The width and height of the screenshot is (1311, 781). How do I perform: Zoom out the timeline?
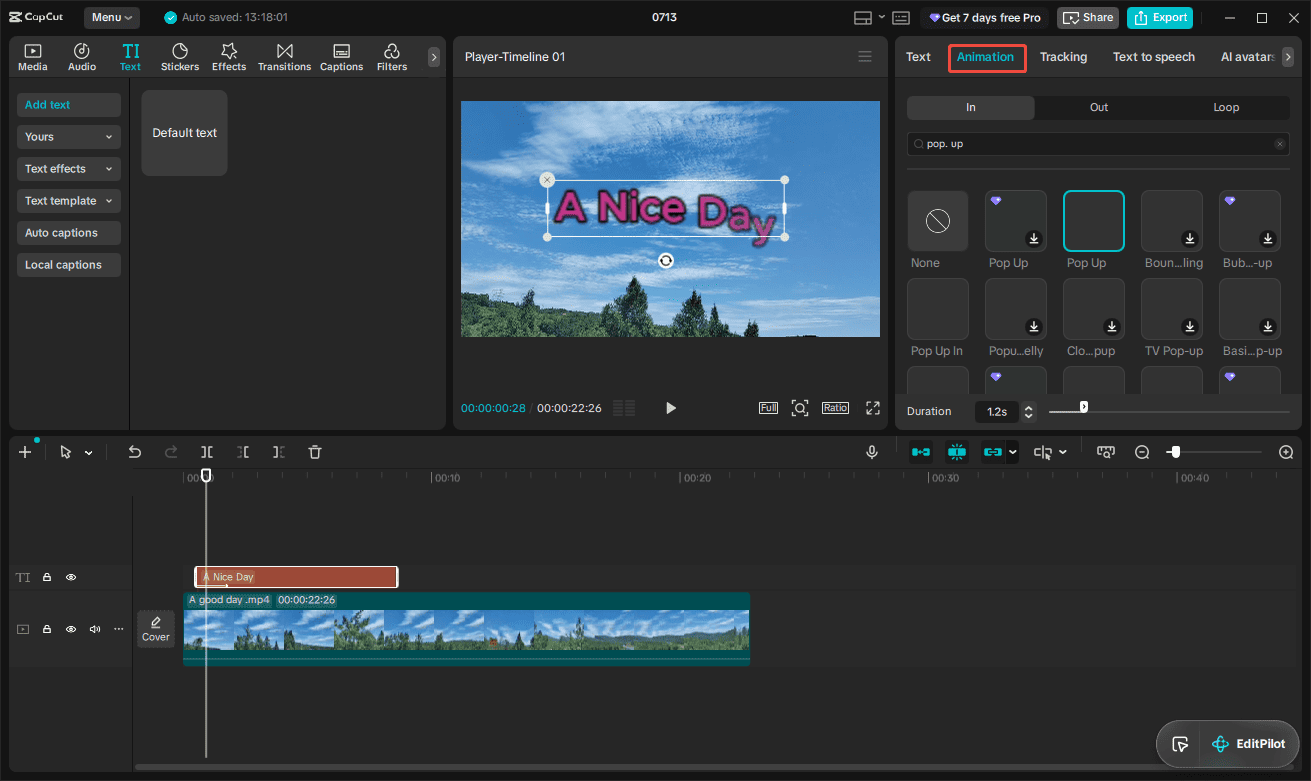click(1142, 452)
